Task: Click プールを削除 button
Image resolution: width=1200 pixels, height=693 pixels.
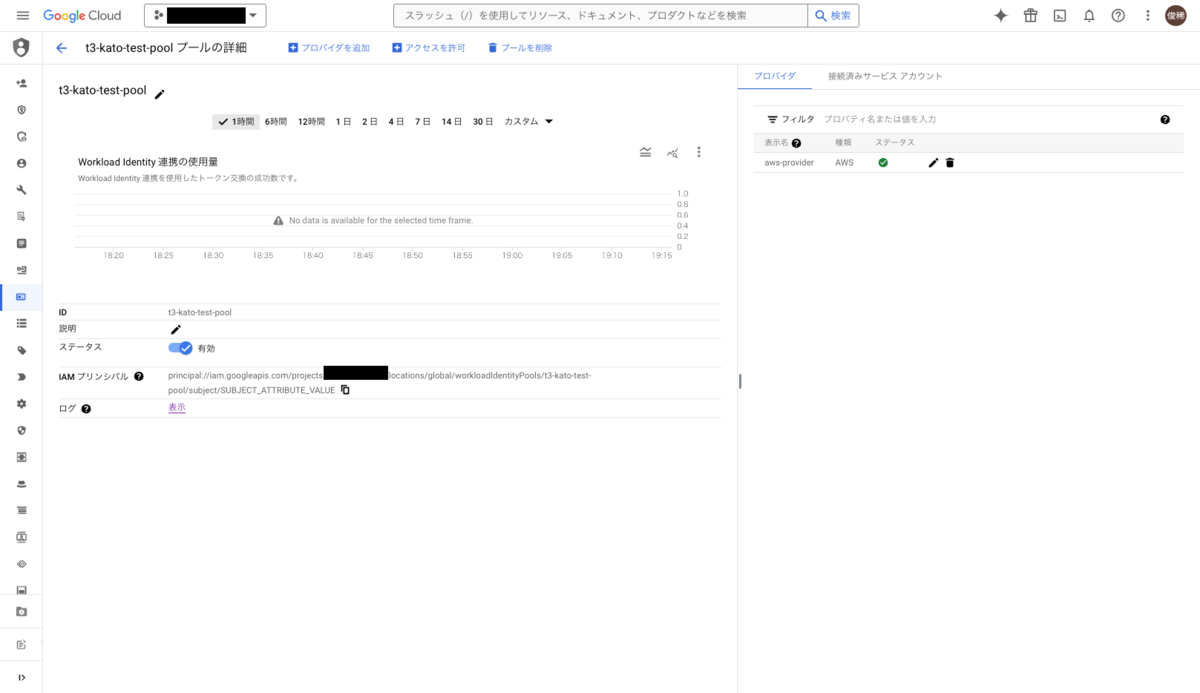Action: tap(519, 48)
